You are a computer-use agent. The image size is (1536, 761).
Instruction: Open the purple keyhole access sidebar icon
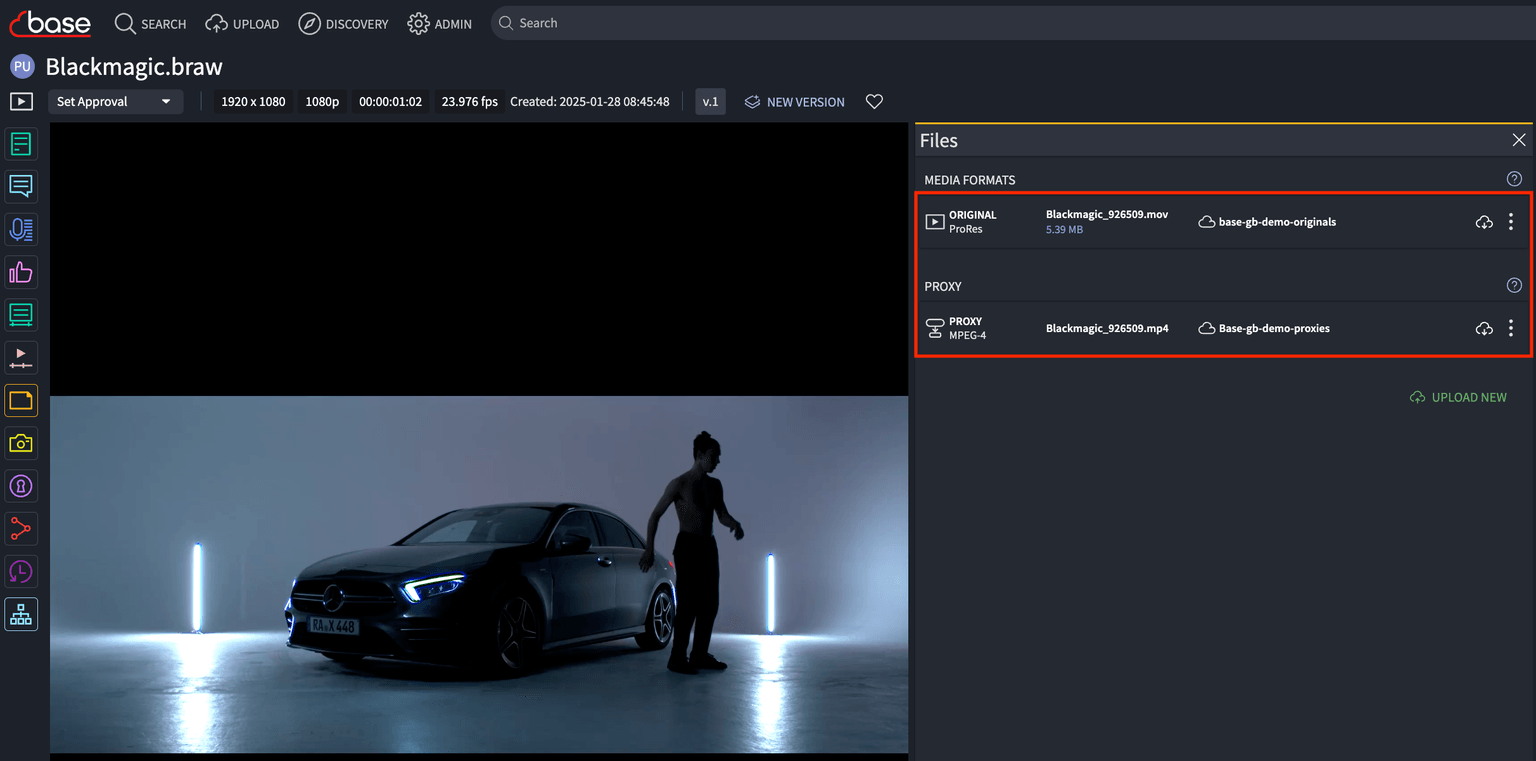[21, 486]
